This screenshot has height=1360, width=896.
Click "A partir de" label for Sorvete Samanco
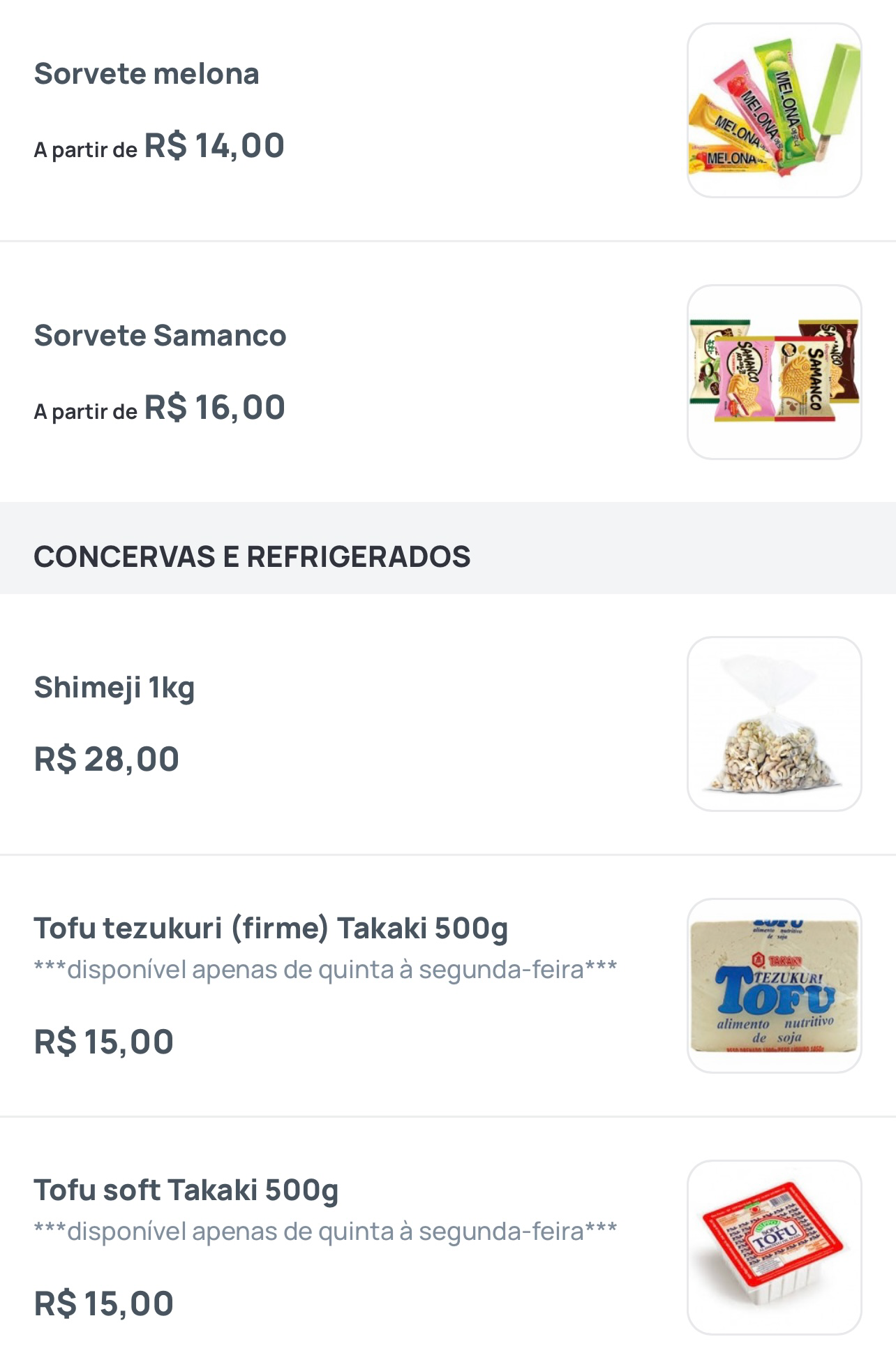pos(85,412)
